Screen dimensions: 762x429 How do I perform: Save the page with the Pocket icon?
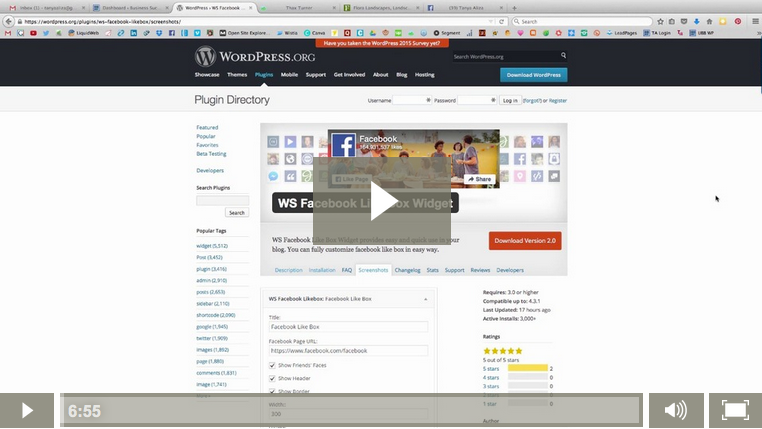684,21
